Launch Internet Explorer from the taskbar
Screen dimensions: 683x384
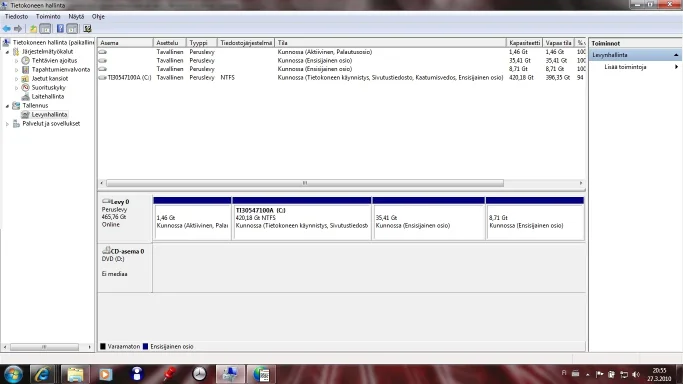[42, 374]
